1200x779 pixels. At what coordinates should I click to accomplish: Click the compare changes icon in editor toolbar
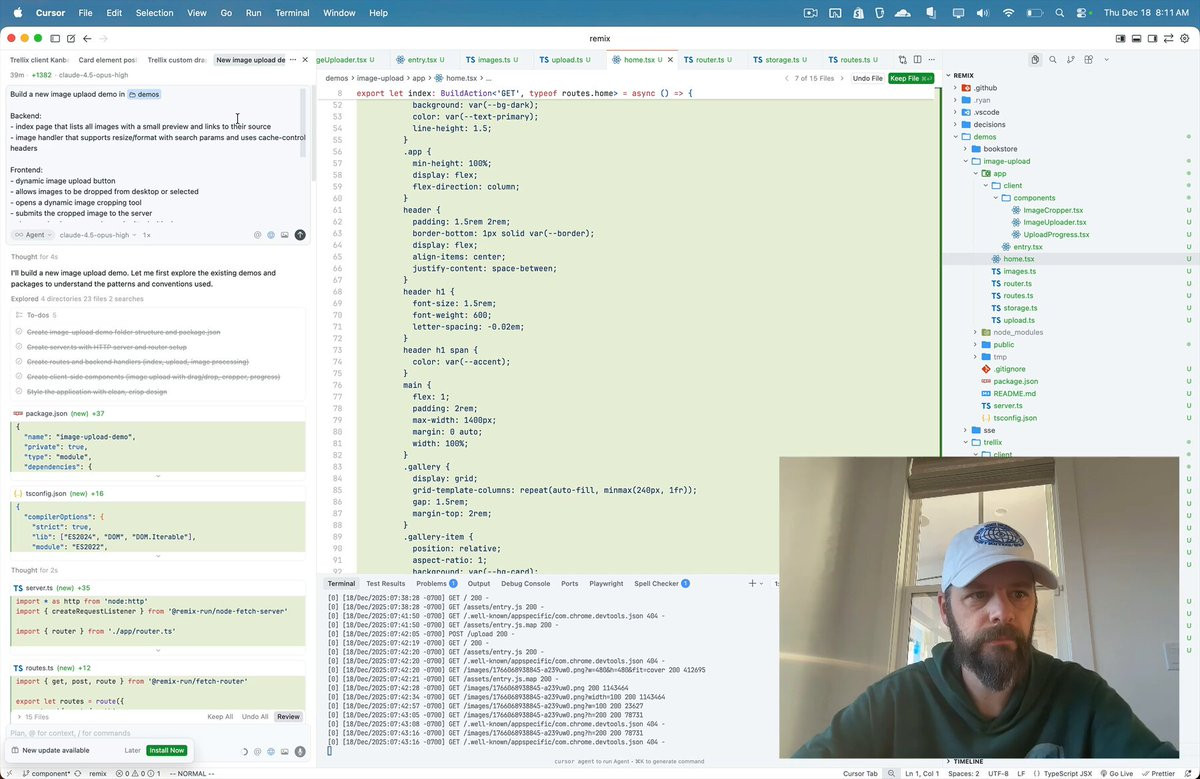[x=902, y=60]
